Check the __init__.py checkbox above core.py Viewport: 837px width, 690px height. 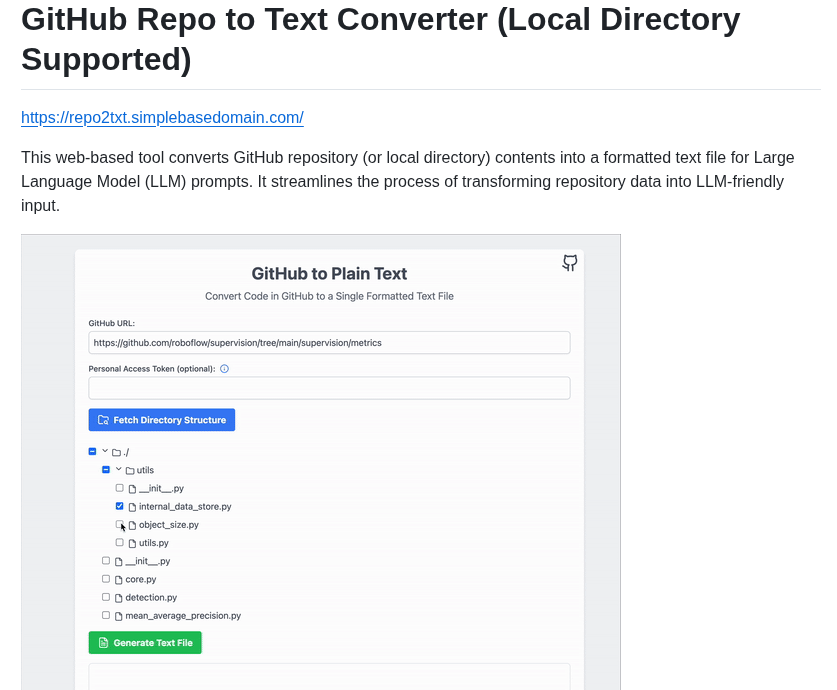[x=106, y=560]
